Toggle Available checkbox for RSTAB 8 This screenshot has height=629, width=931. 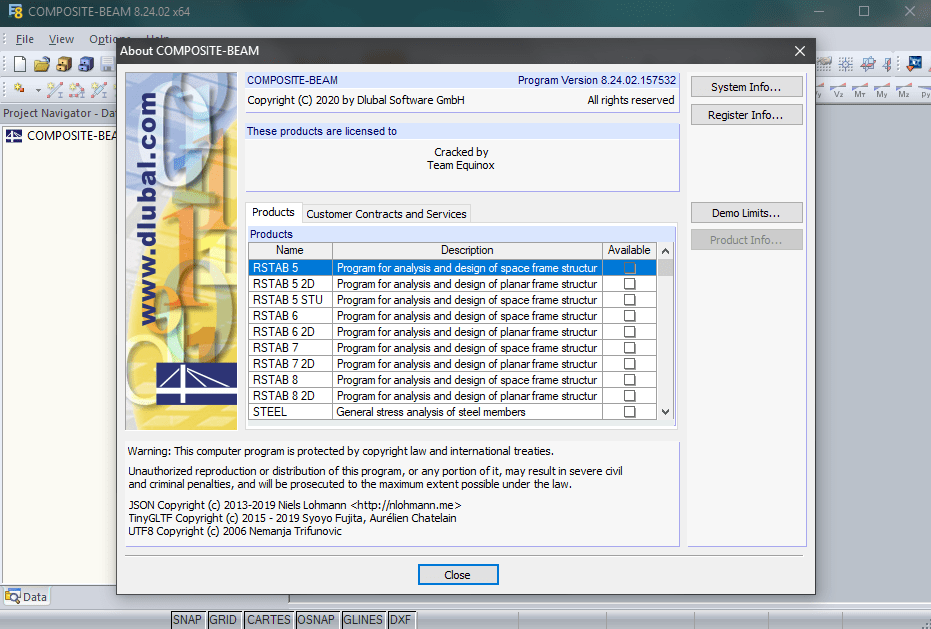(629, 380)
